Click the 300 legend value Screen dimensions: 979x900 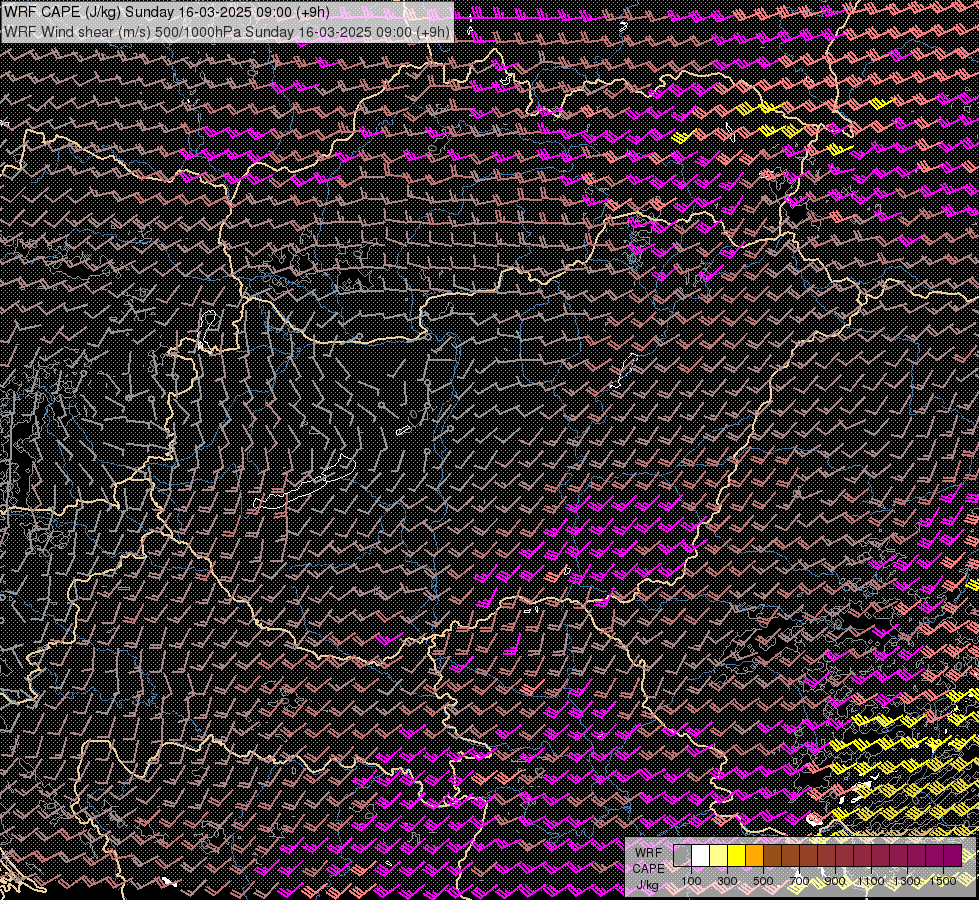727,881
